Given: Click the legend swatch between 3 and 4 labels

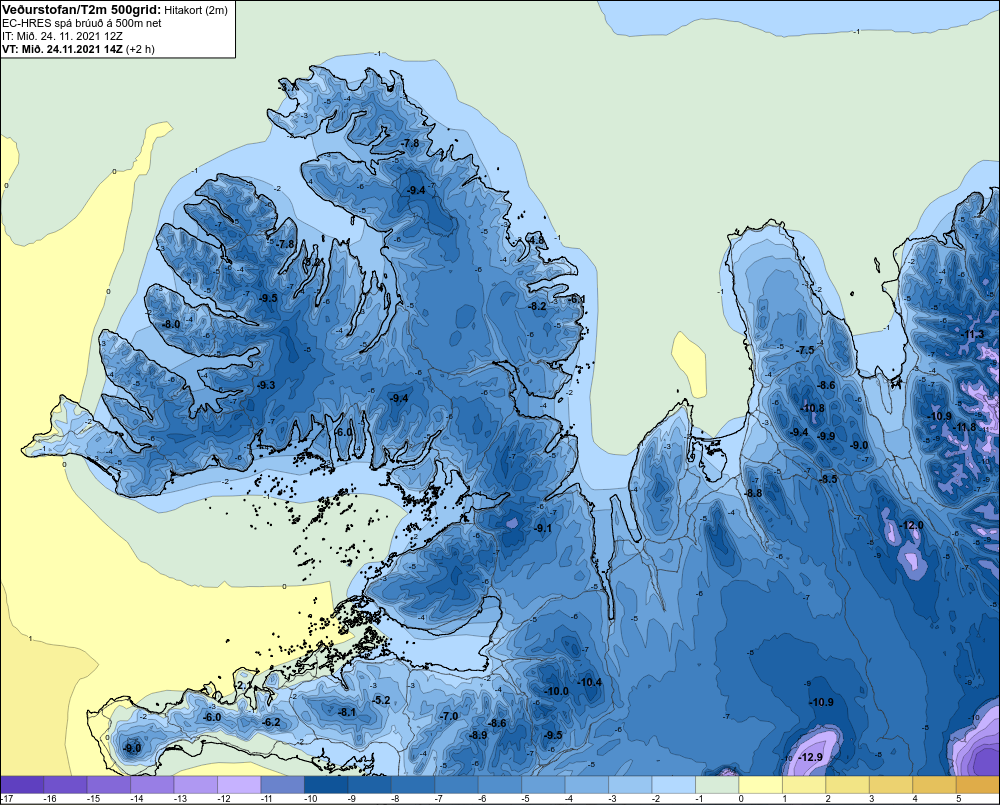Looking at the screenshot, I should coord(891,785).
